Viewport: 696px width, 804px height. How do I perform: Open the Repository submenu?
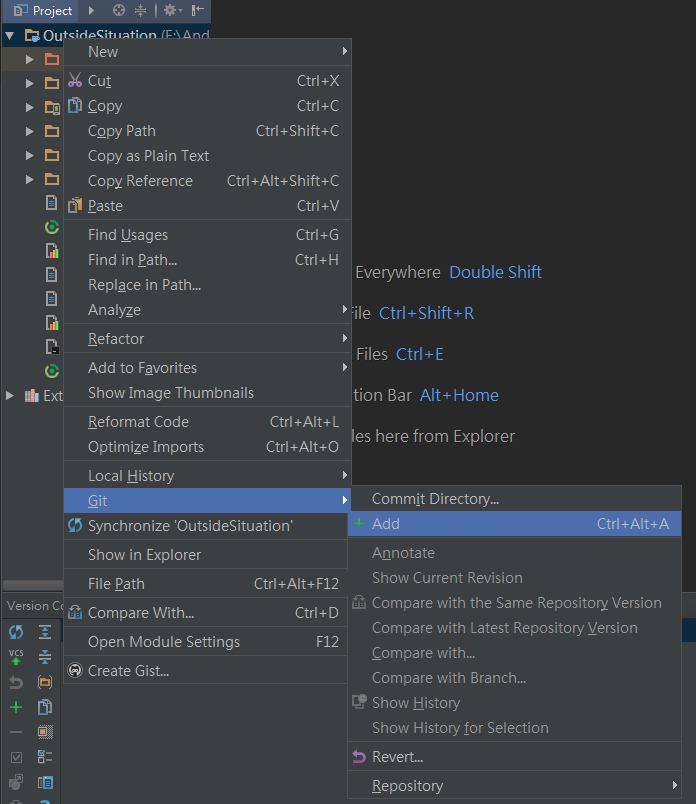pos(407,786)
